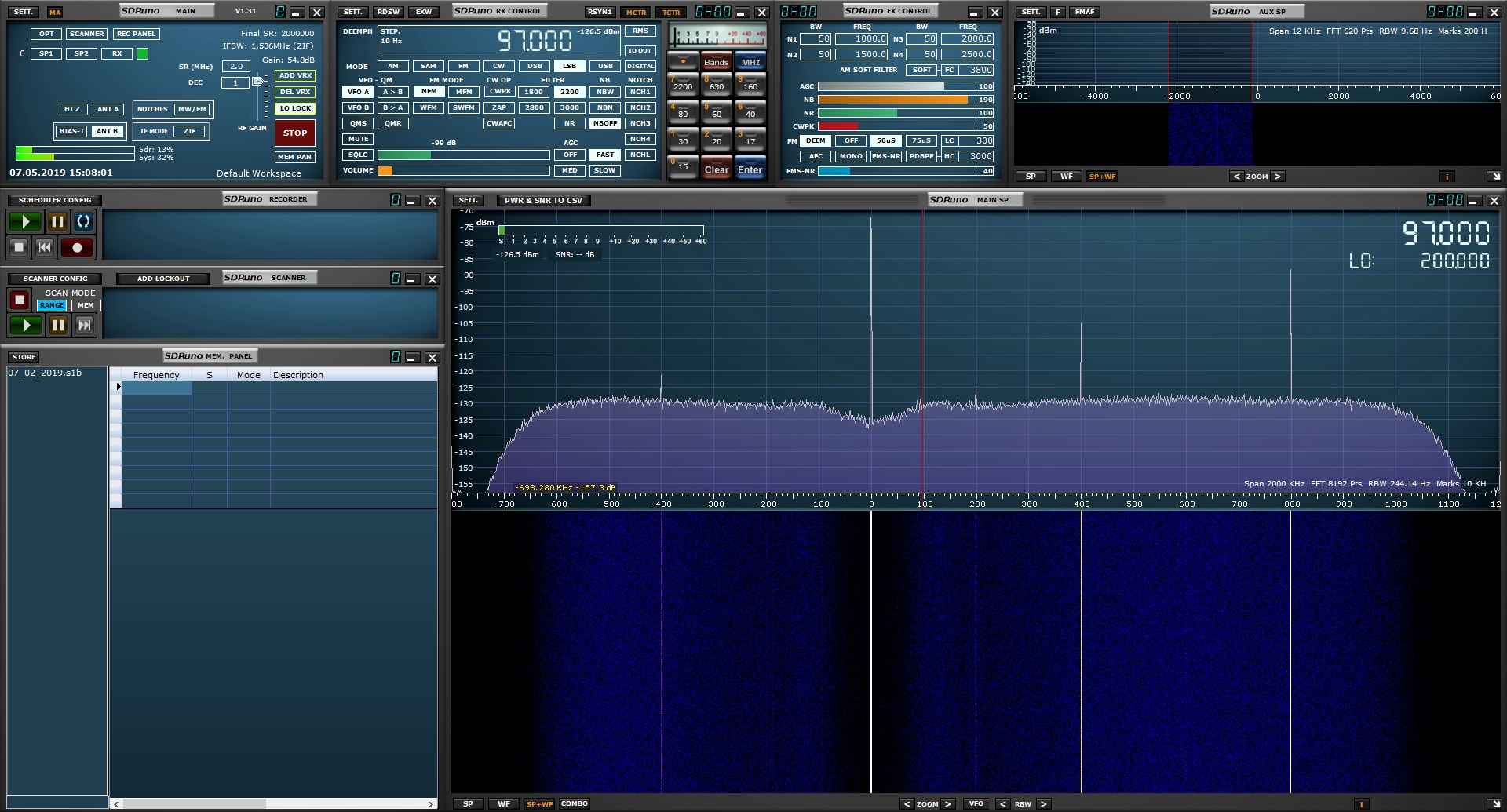The image size is (1507, 812).
Task: Select the 2200 band key
Action: pos(683,86)
